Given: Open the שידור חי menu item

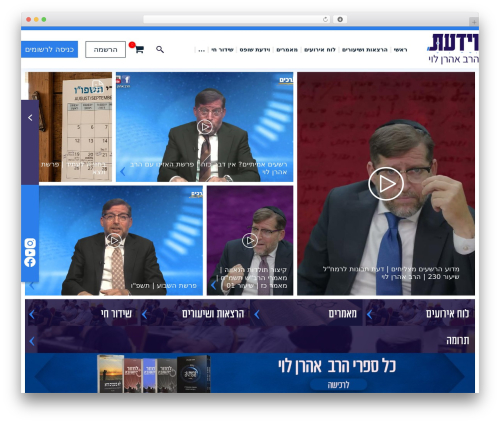Looking at the screenshot, I should pos(222,50).
